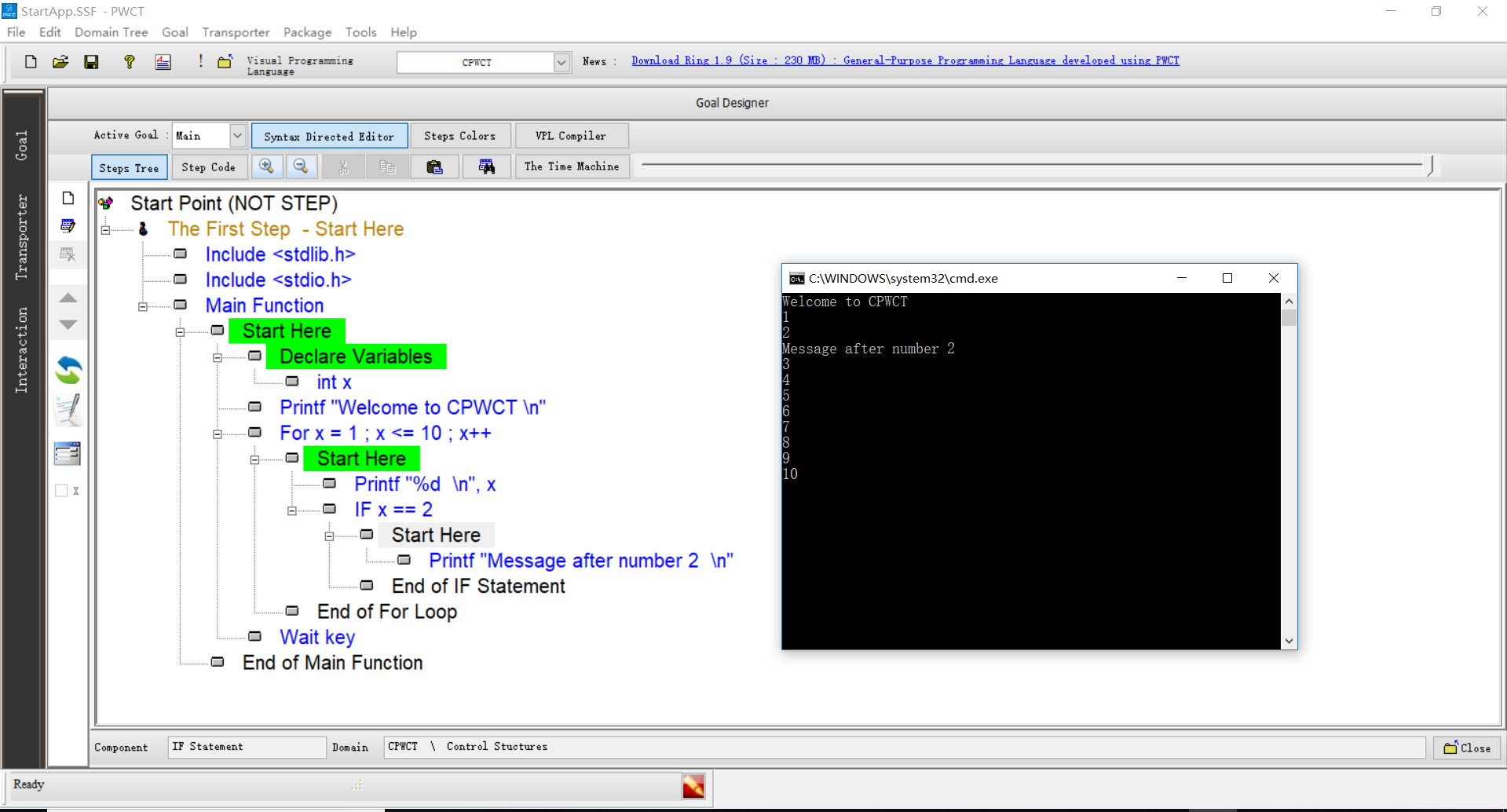Viewport: 1507px width, 812px height.
Task: Click the paste clipboard icon
Action: click(x=434, y=166)
